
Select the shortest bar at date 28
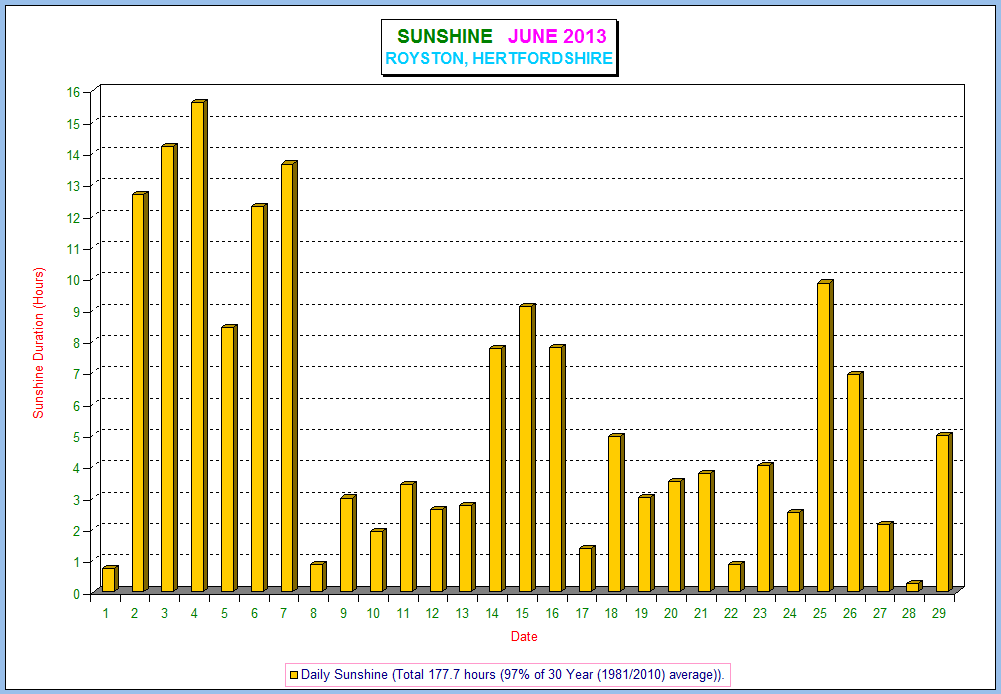[914, 586]
